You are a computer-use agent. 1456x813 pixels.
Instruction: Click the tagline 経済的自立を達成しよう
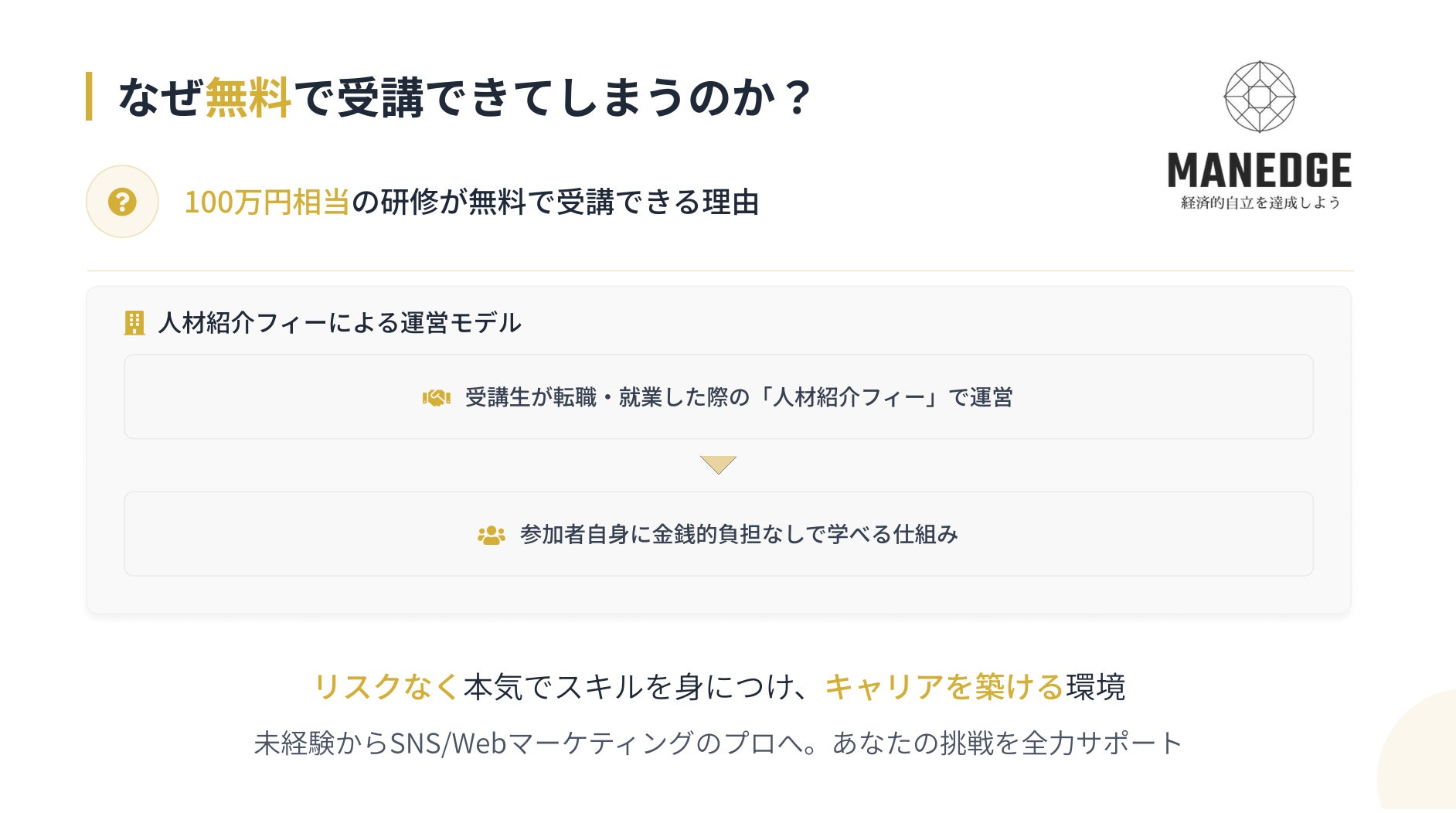pyautogui.click(x=1260, y=202)
